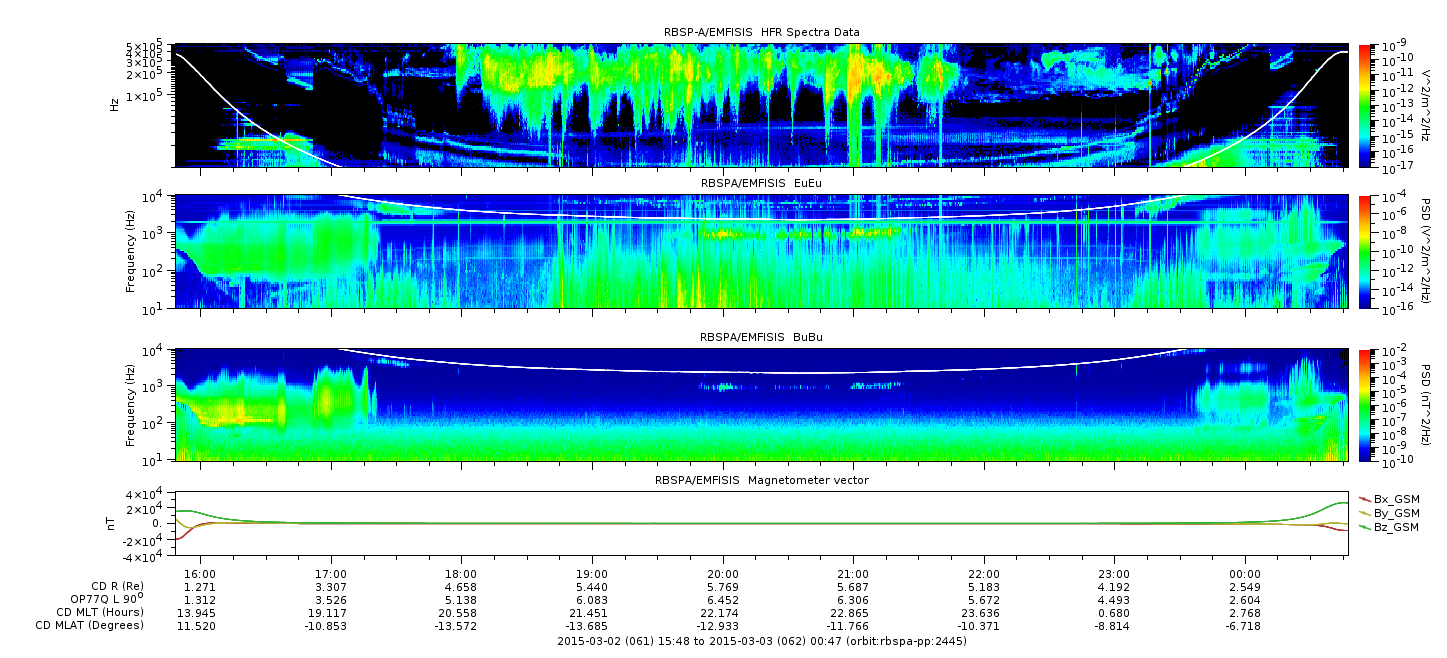
Task: Click the CD MLT (Hours) row label
Action: point(100,612)
